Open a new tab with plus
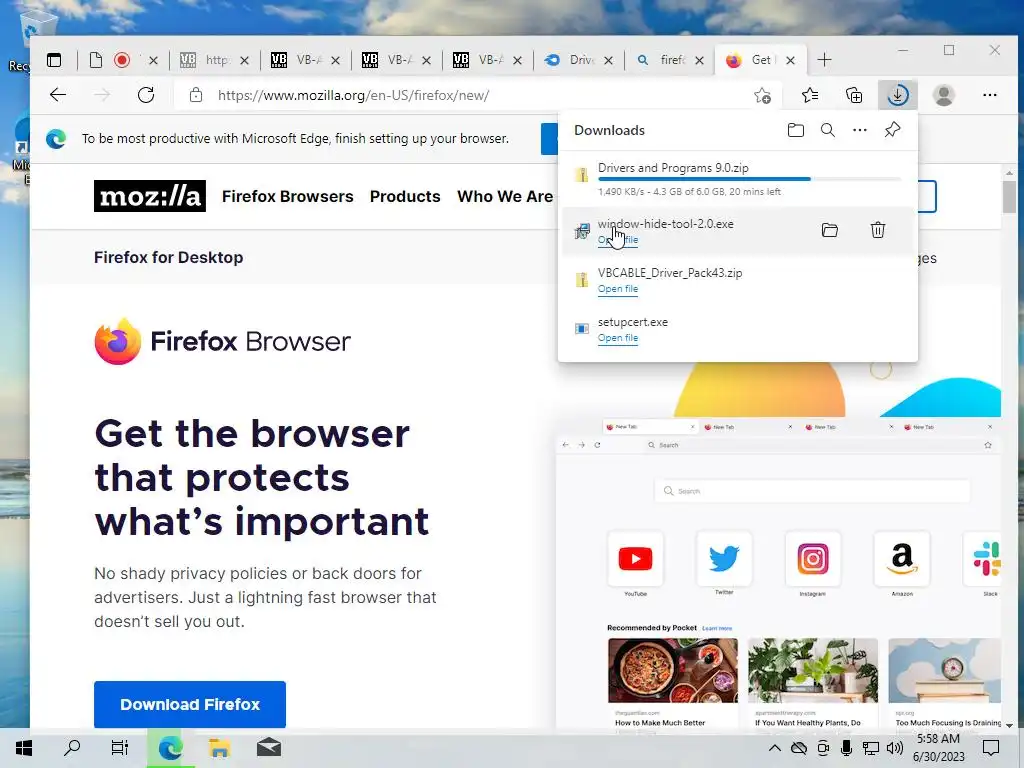 coord(824,60)
